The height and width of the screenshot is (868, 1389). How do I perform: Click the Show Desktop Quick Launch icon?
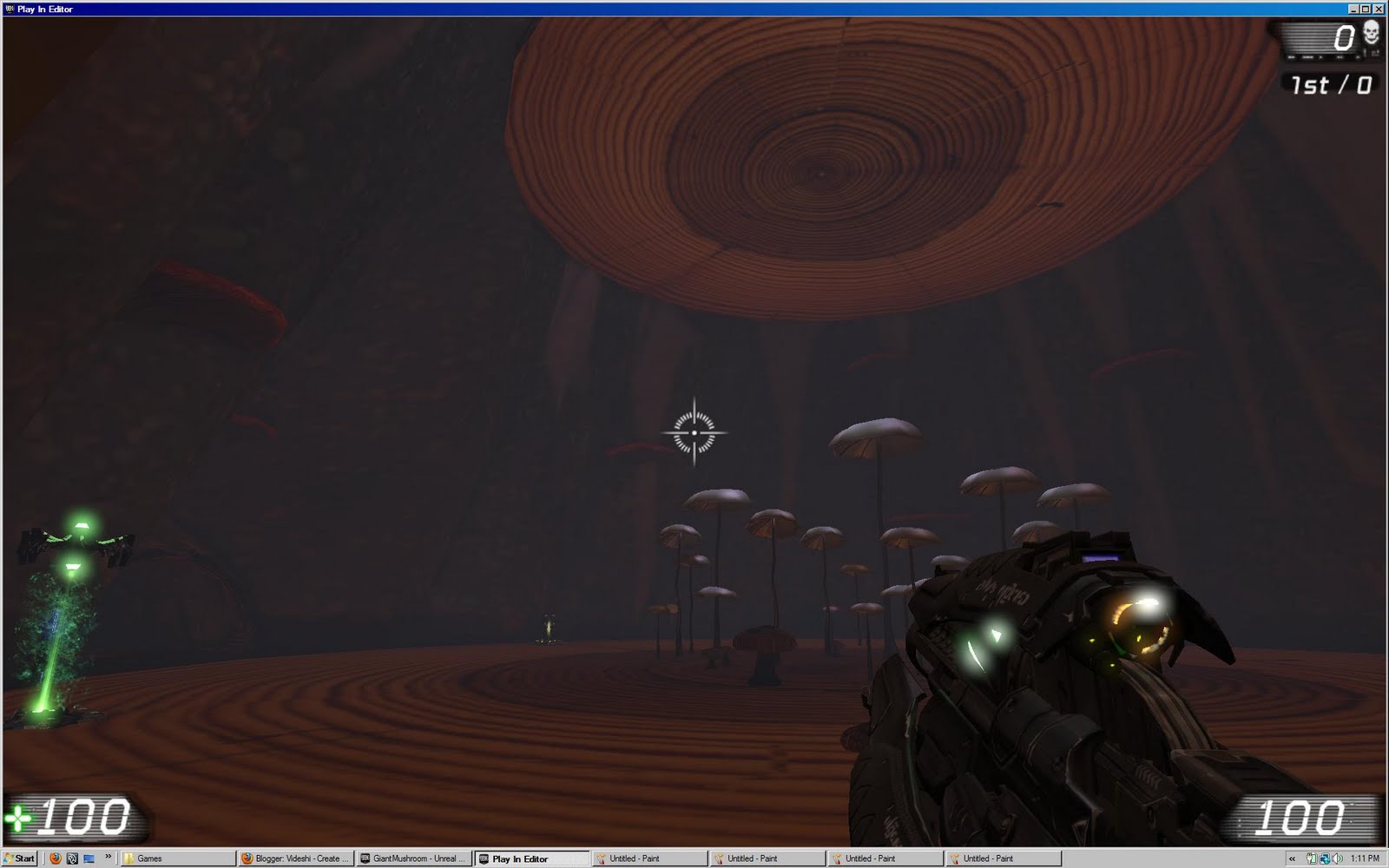[89, 858]
